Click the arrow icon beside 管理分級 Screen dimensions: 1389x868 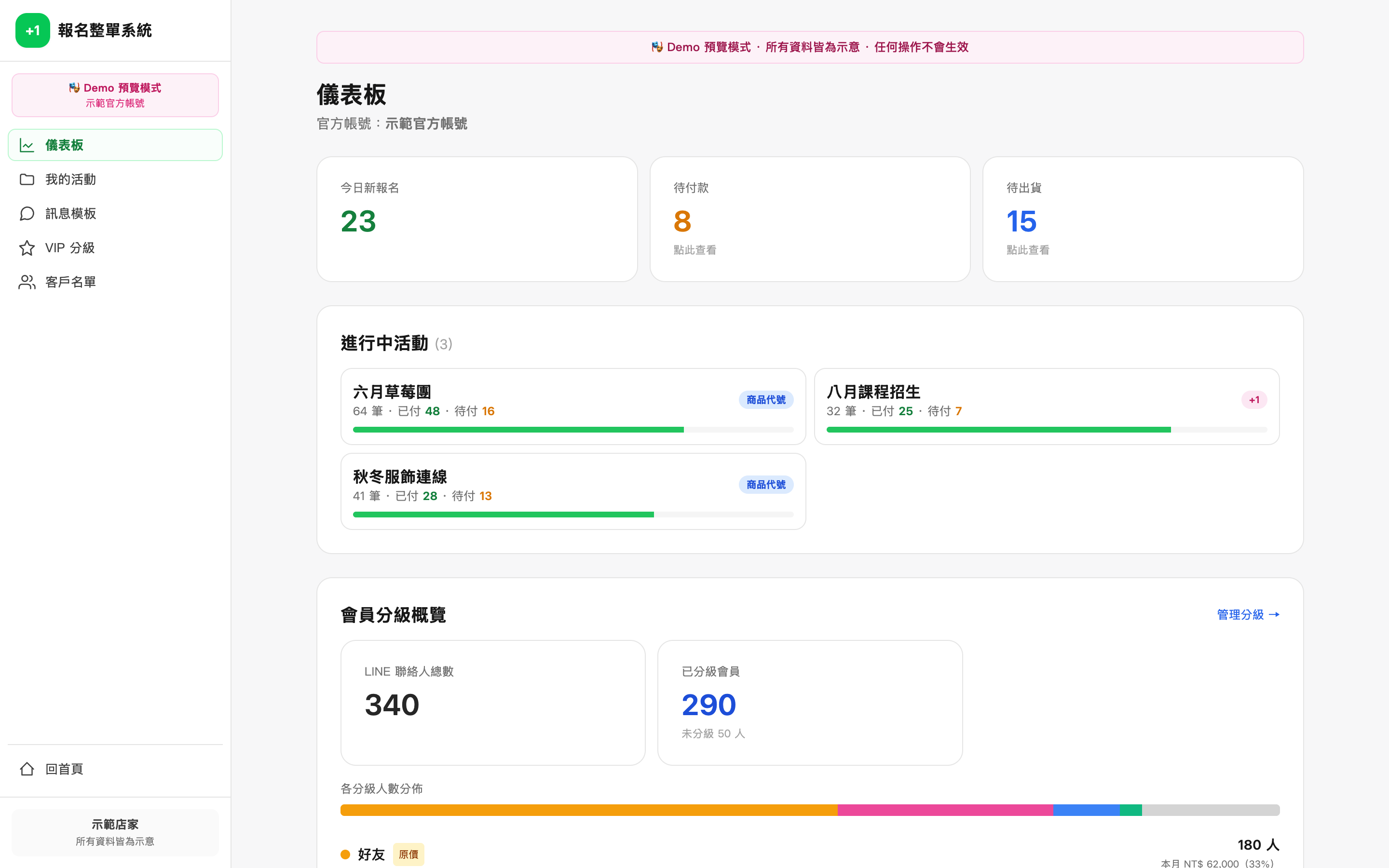point(1274,614)
